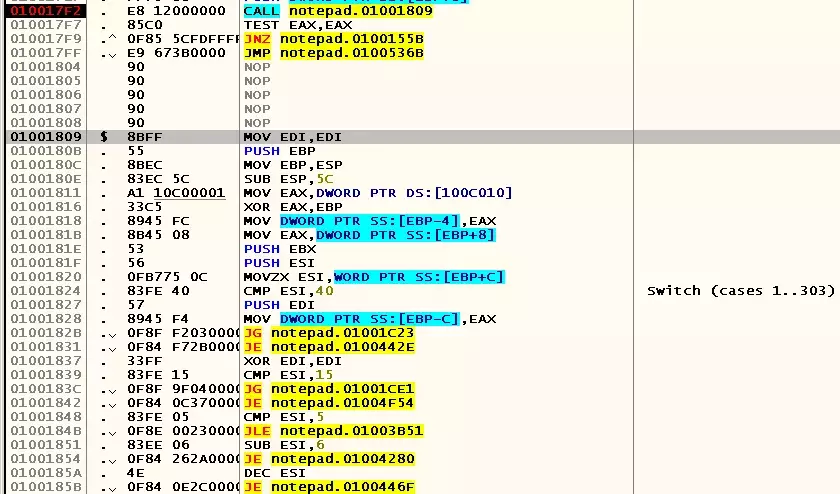Screen dimensions: 840x494
Task: Click JE notepad.0100442E jump
Action: 329,347
